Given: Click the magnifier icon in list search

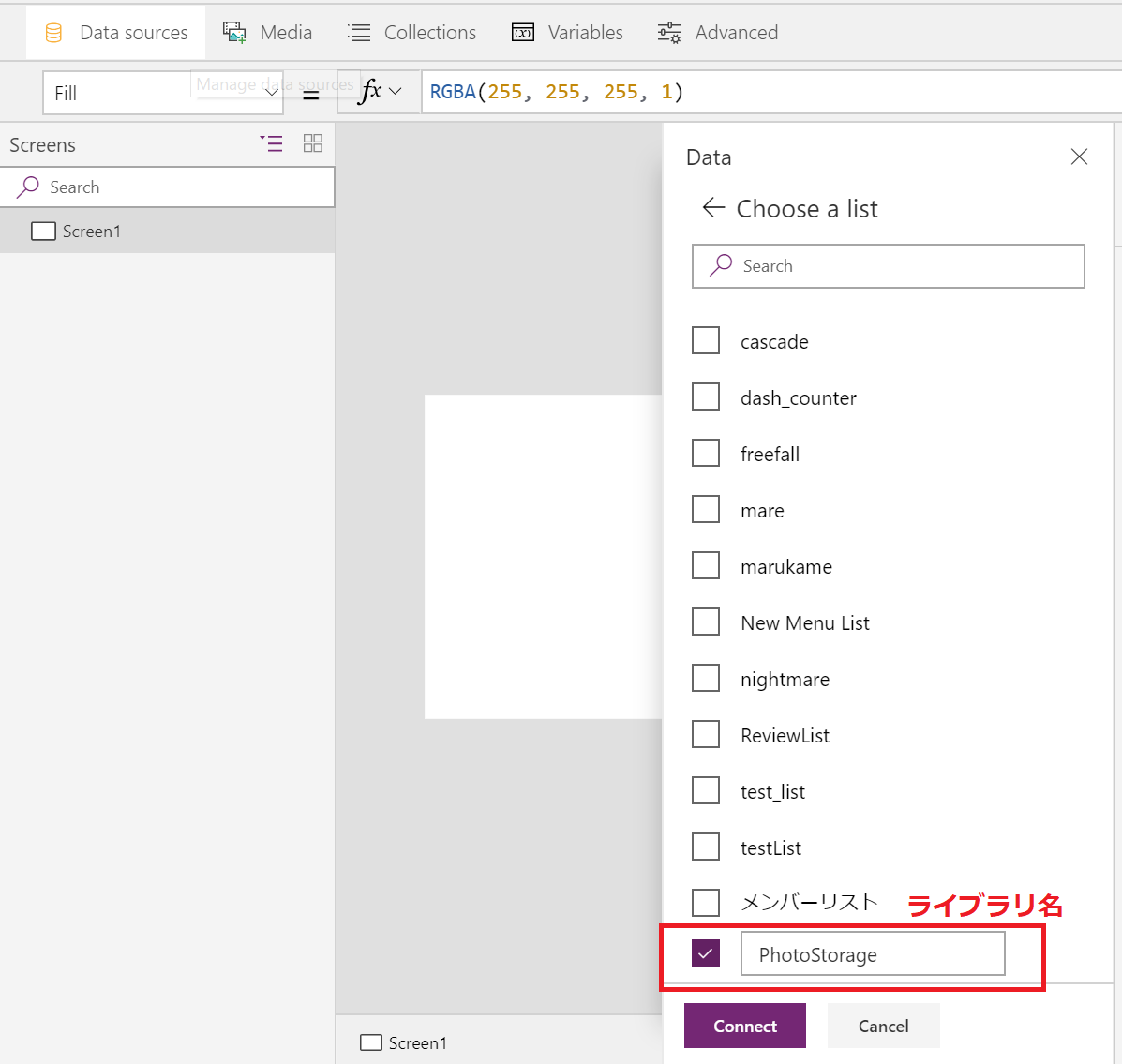Looking at the screenshot, I should (x=721, y=265).
